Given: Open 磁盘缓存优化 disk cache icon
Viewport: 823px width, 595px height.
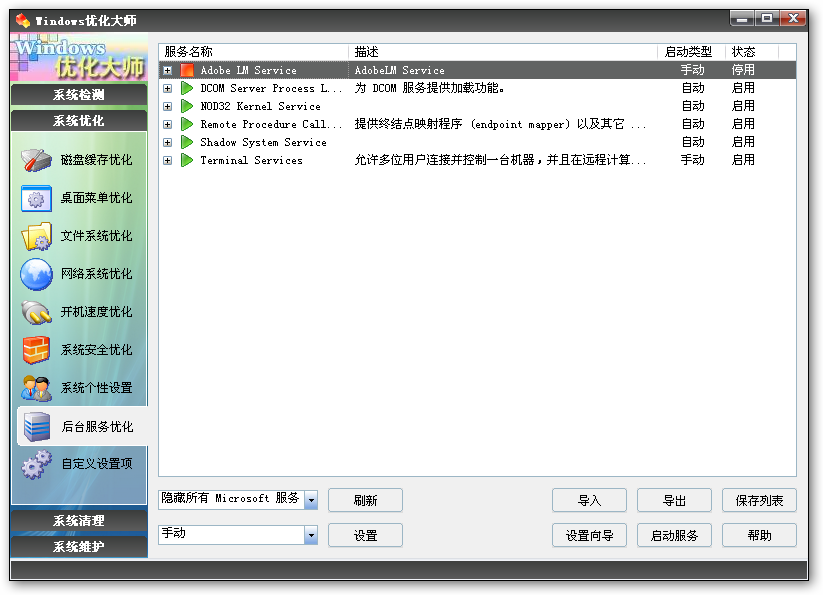Looking at the screenshot, I should (36, 160).
